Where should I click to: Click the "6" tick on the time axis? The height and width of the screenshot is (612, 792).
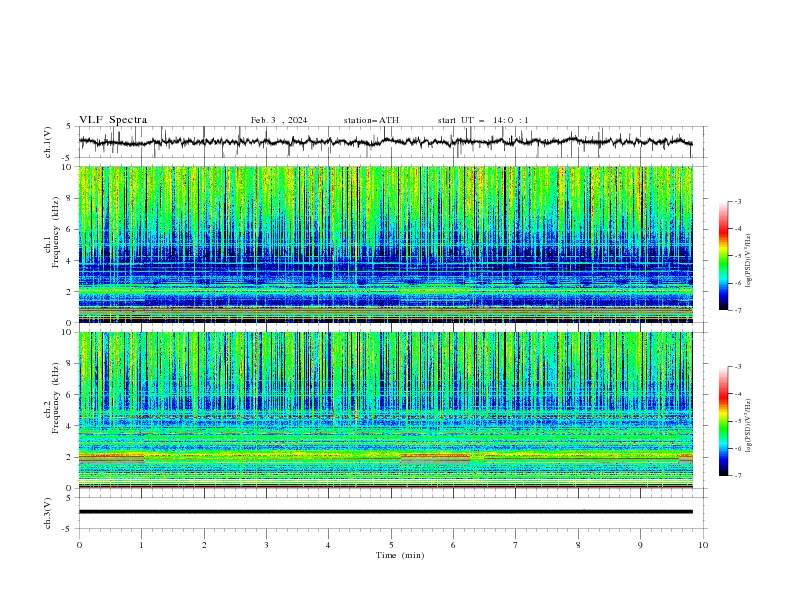(453, 545)
